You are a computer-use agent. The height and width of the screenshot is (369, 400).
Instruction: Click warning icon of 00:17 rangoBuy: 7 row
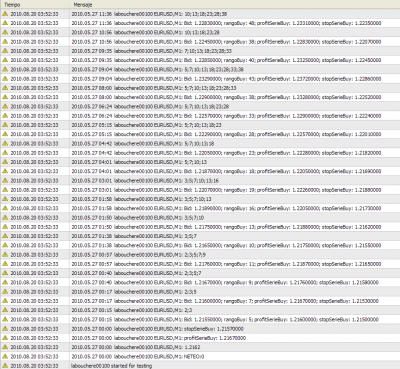click(5, 301)
